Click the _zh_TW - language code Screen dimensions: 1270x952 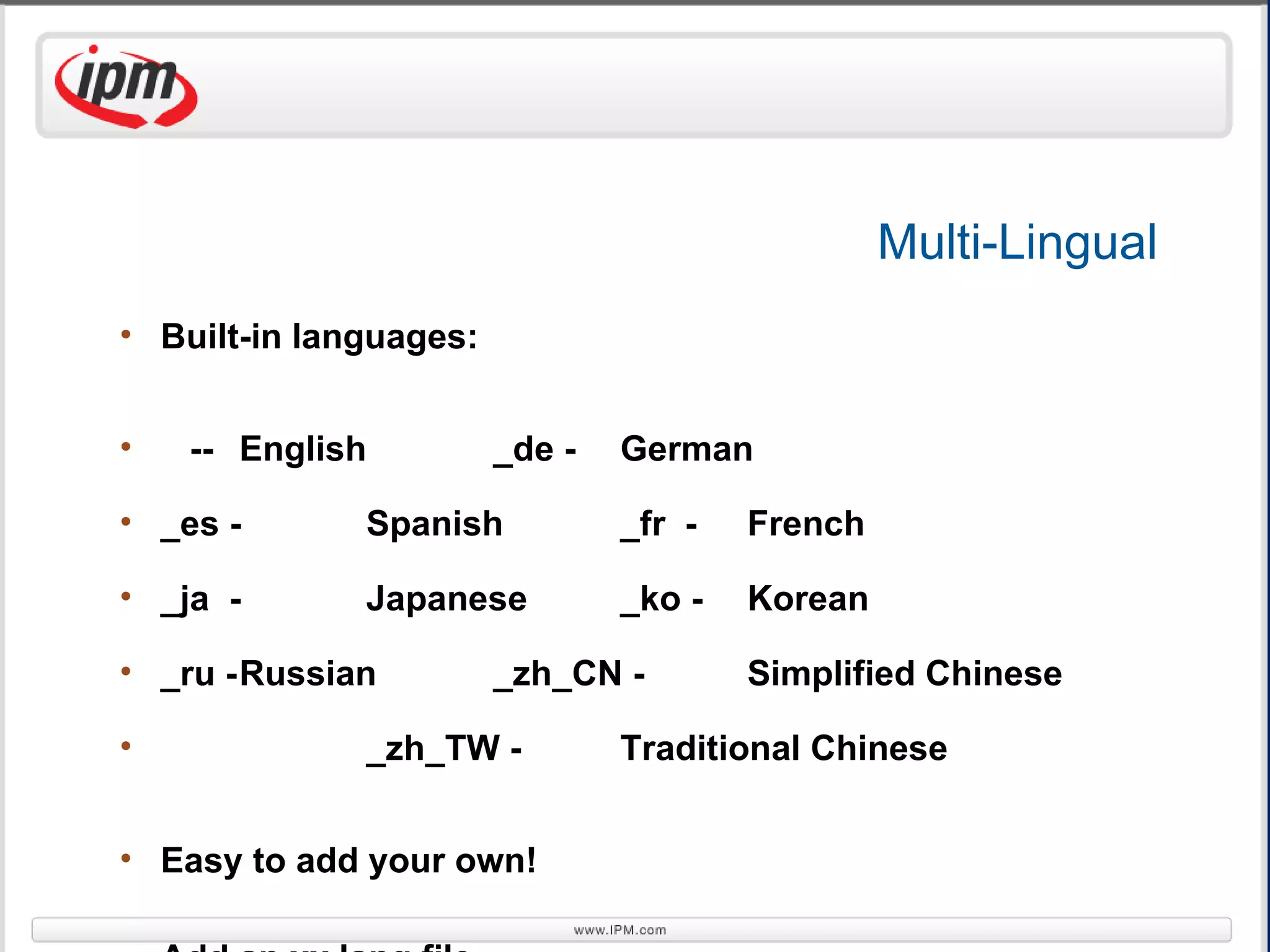tap(444, 750)
